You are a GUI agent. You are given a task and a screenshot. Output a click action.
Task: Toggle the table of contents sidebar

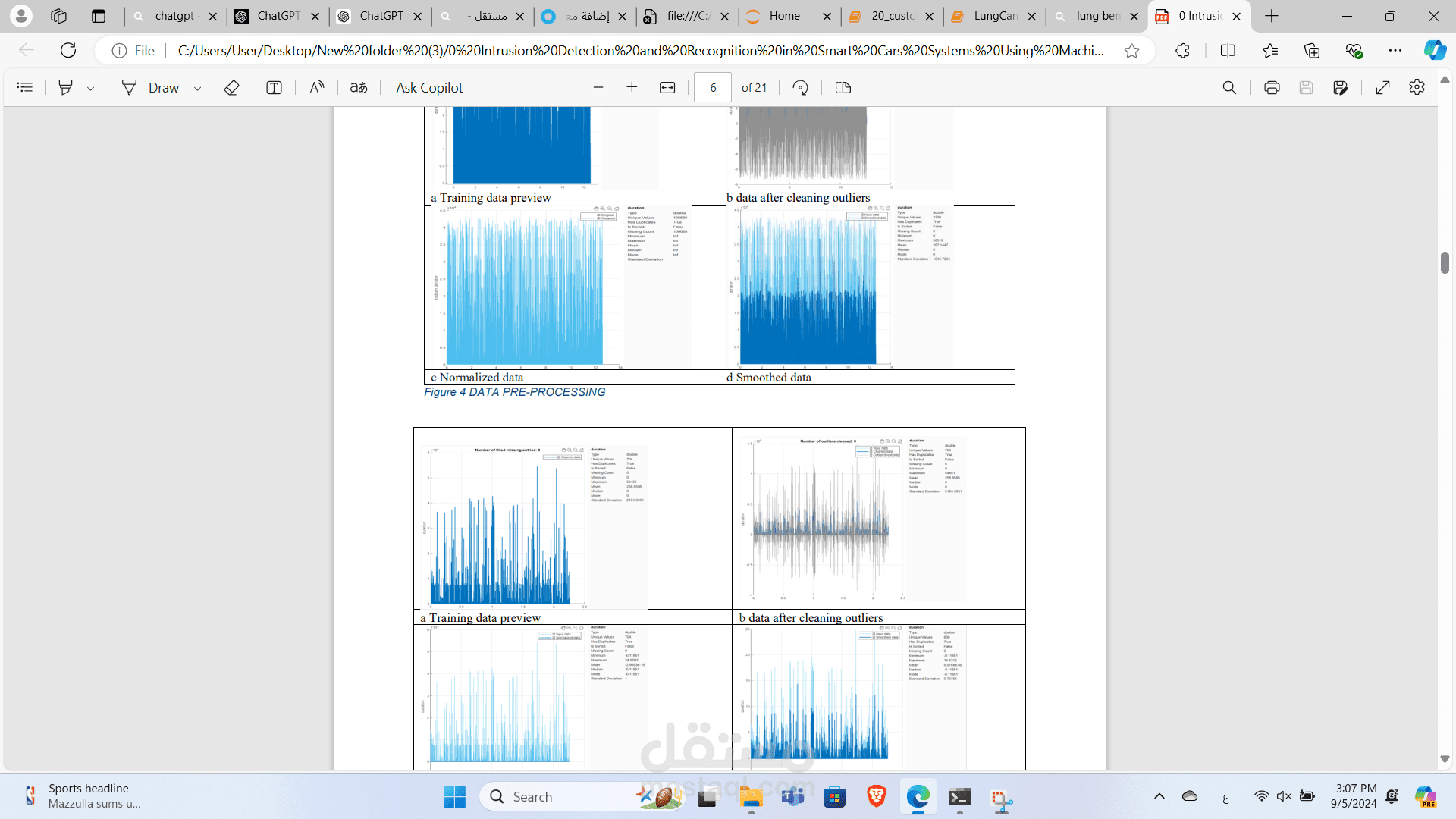pos(25,88)
